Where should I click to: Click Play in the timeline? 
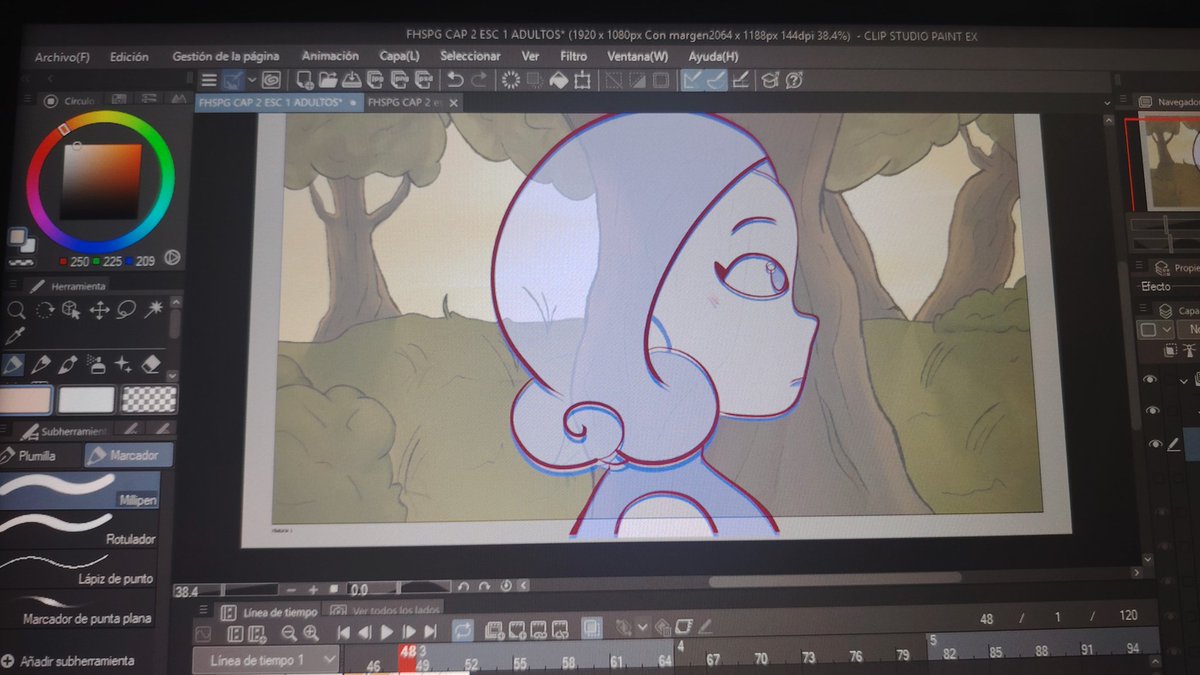387,632
